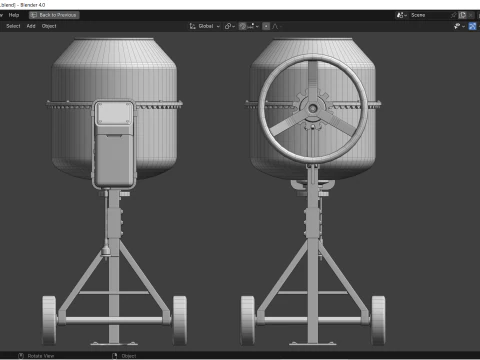Open the Help menu
The width and height of the screenshot is (480, 360).
14,15
